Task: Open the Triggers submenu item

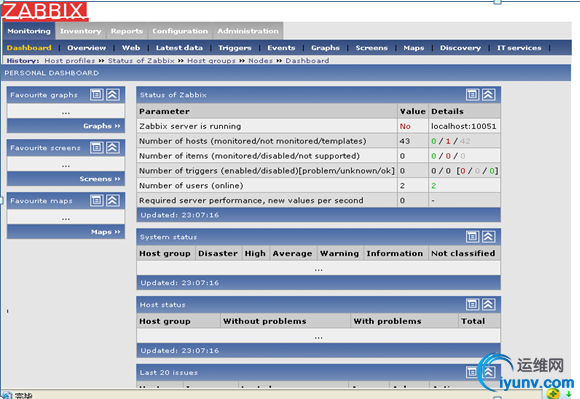Action: pyautogui.click(x=235, y=48)
